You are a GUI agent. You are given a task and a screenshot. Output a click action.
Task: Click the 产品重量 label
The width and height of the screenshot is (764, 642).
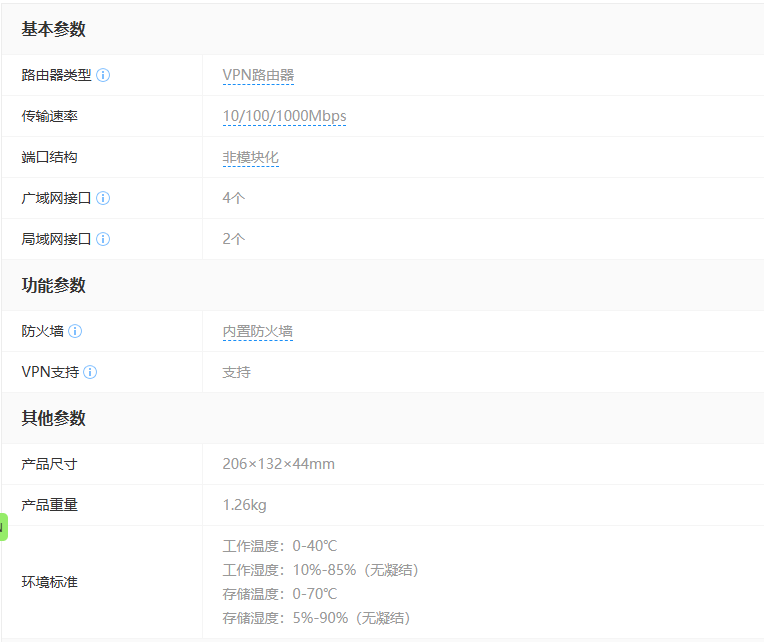click(50, 505)
